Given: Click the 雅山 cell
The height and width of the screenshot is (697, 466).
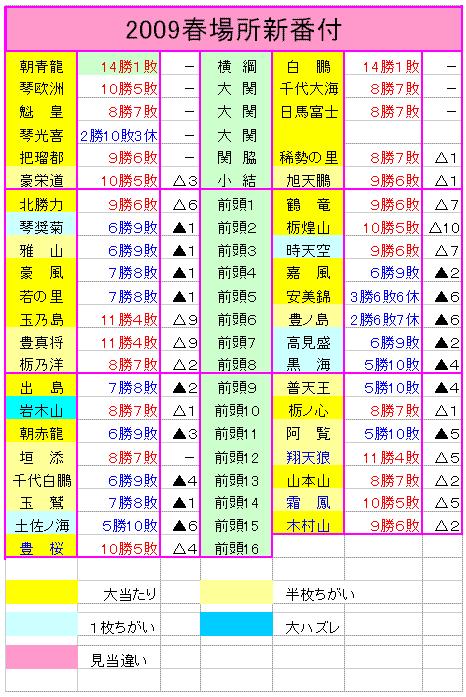Looking at the screenshot, I should 41,247.
